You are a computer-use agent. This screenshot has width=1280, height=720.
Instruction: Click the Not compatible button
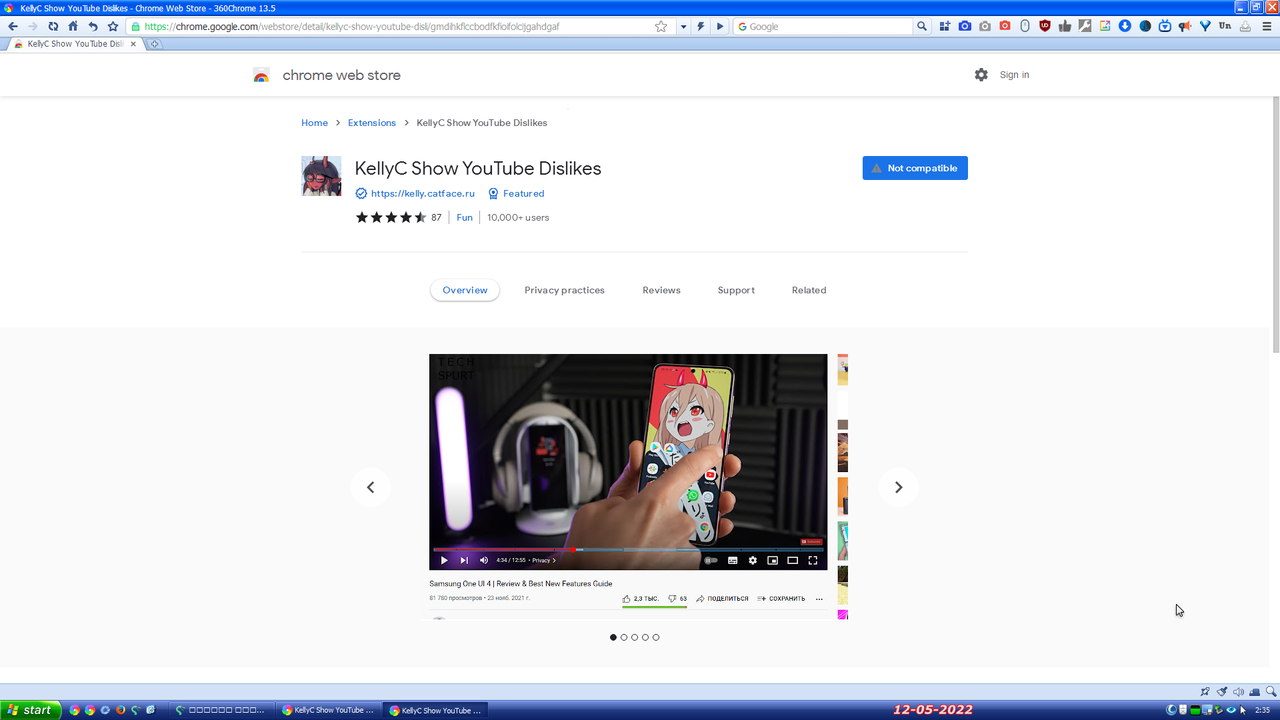[915, 168]
